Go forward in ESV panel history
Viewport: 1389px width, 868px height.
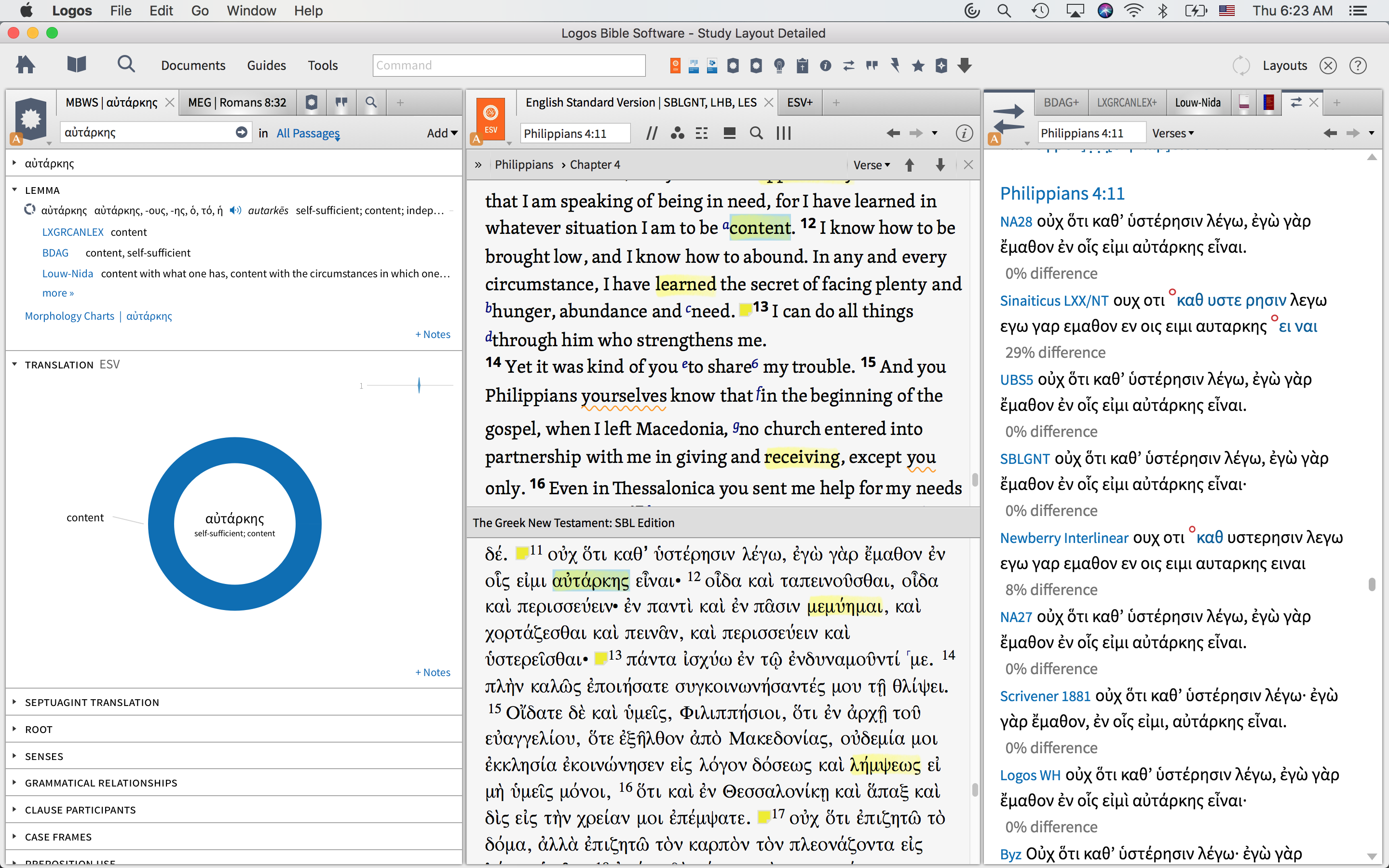pyautogui.click(x=916, y=133)
